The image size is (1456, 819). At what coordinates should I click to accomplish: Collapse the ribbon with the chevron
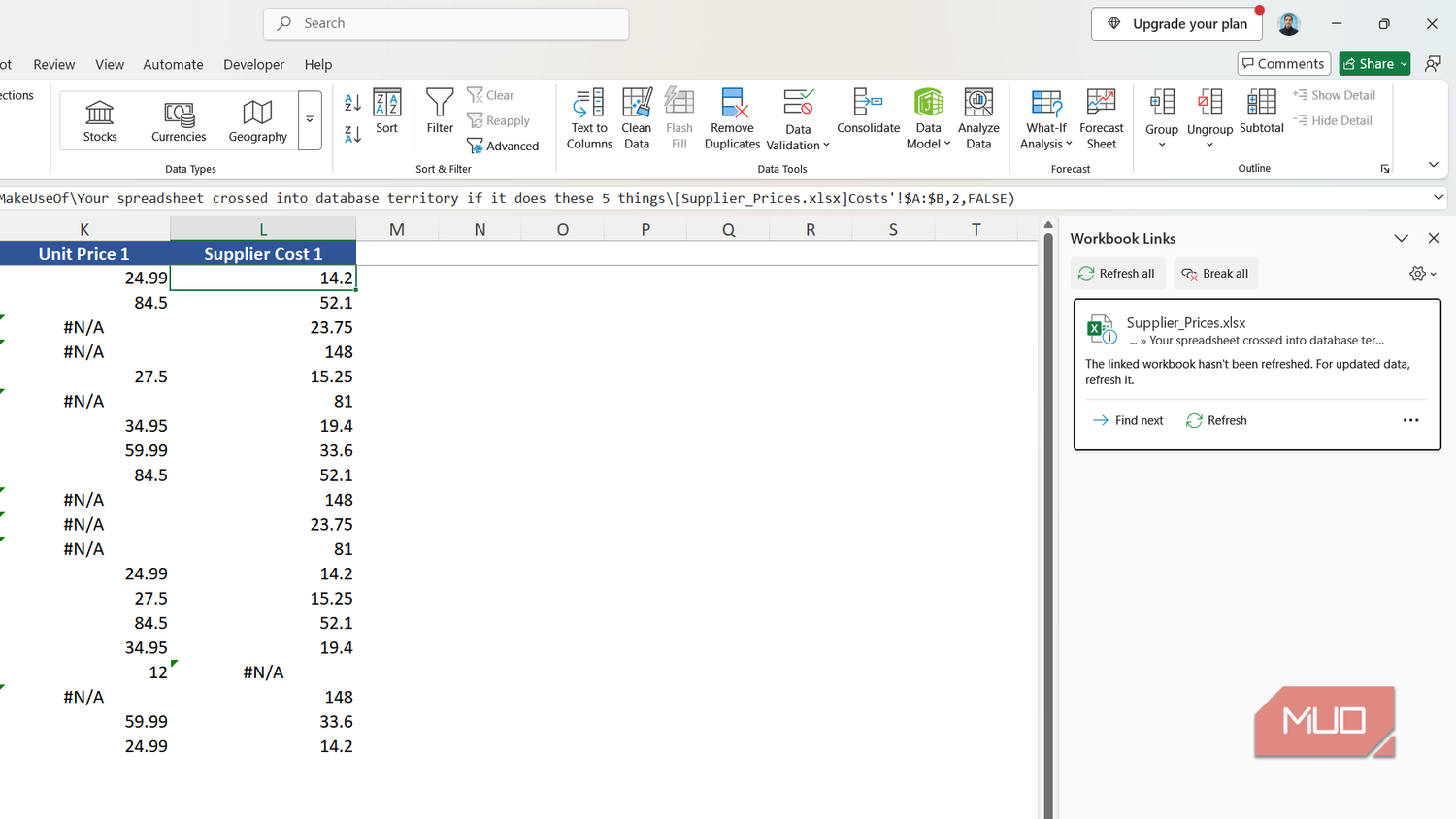(1433, 165)
